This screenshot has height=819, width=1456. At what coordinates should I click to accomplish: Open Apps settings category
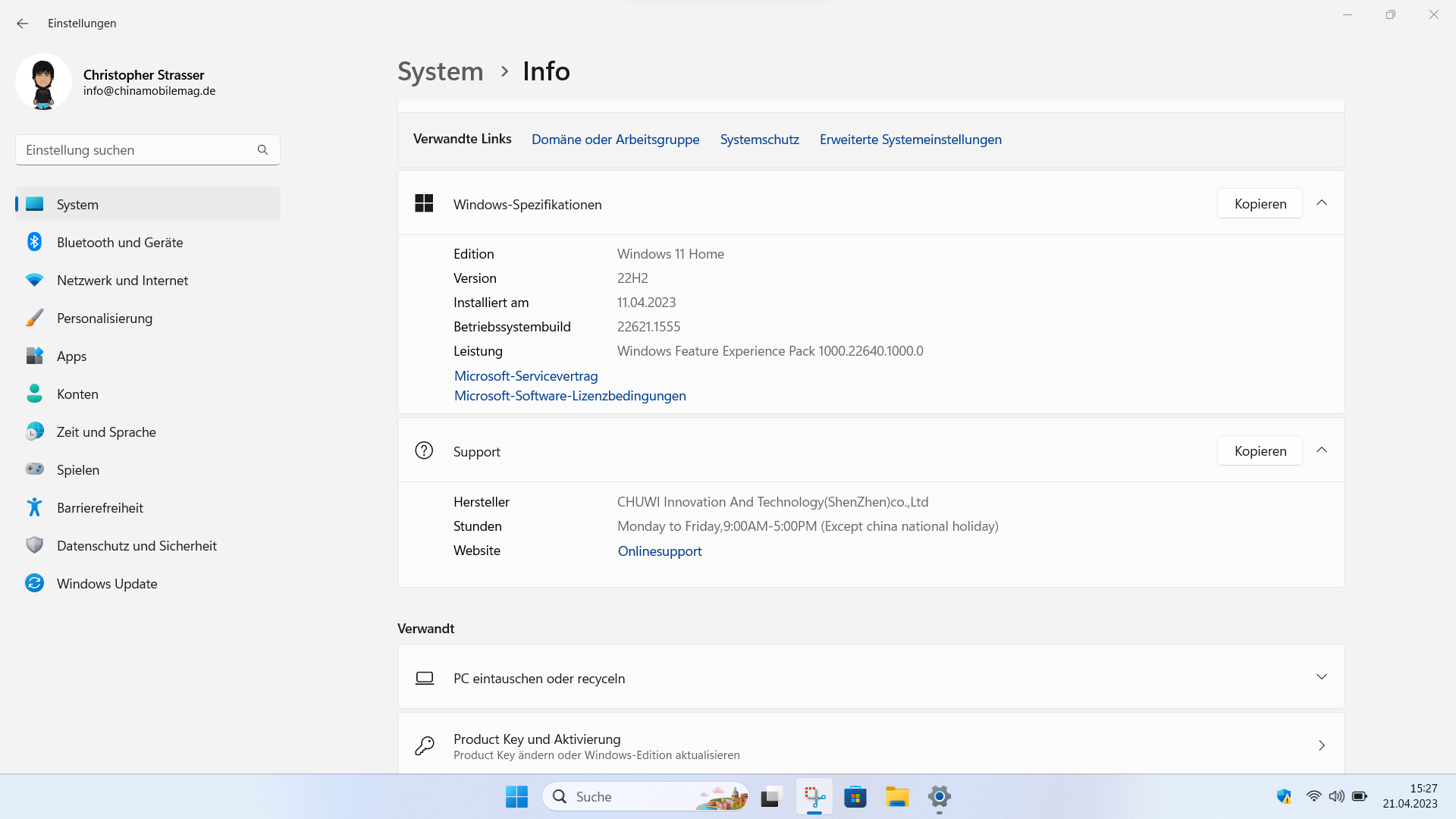coord(148,356)
